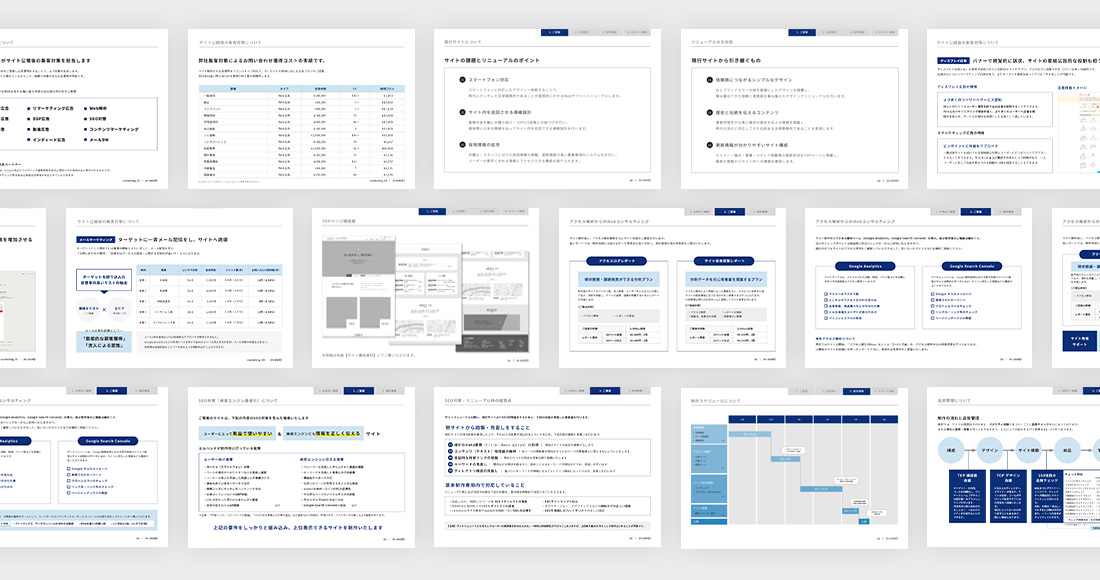1100x580 pixels.
Task: Click the 更新情報が分かりやすいサイト構成 heading
Action: coord(751,145)
